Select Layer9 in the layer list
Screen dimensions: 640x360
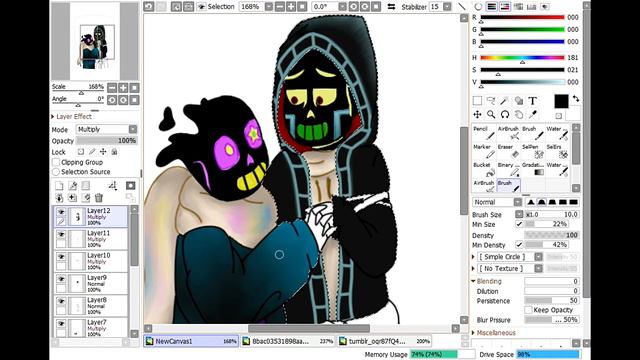click(x=91, y=283)
